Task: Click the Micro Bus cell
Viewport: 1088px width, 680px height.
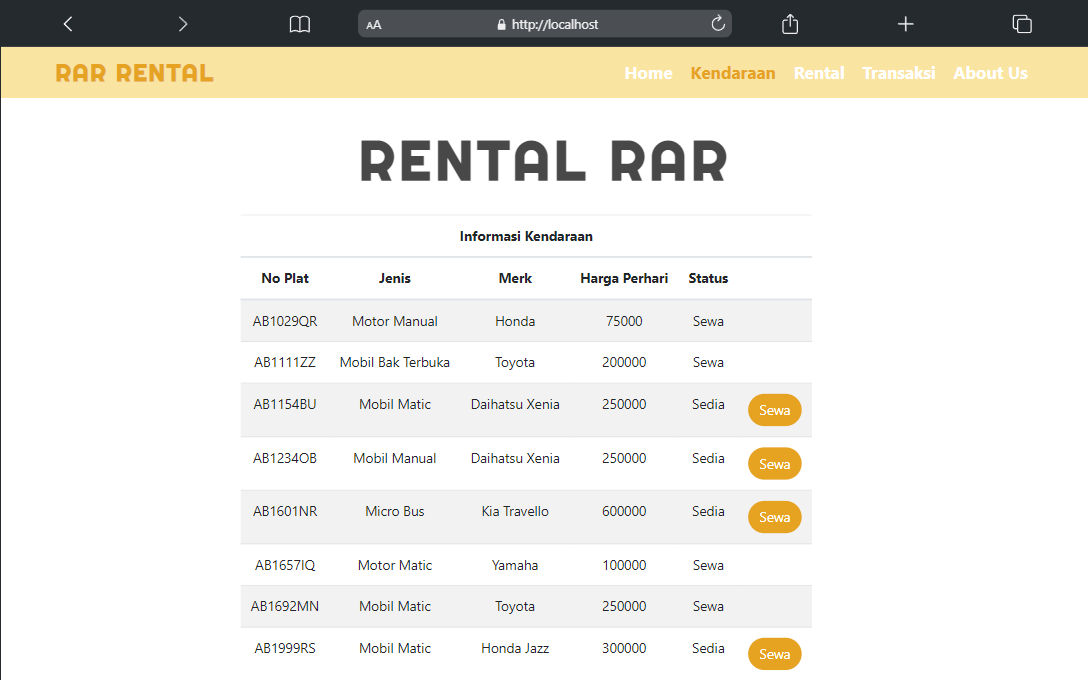Action: tap(395, 511)
